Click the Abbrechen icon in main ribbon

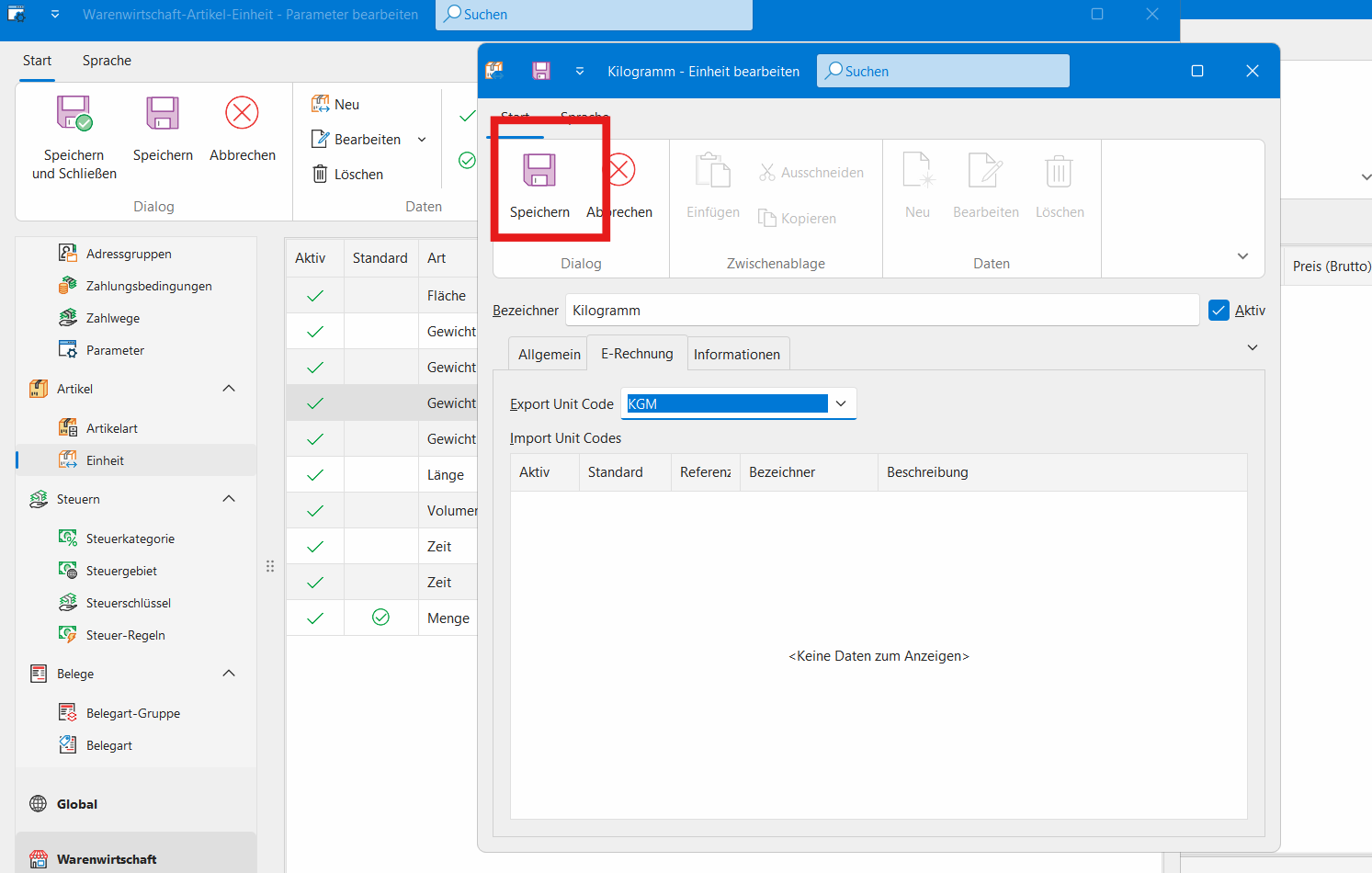[243, 114]
